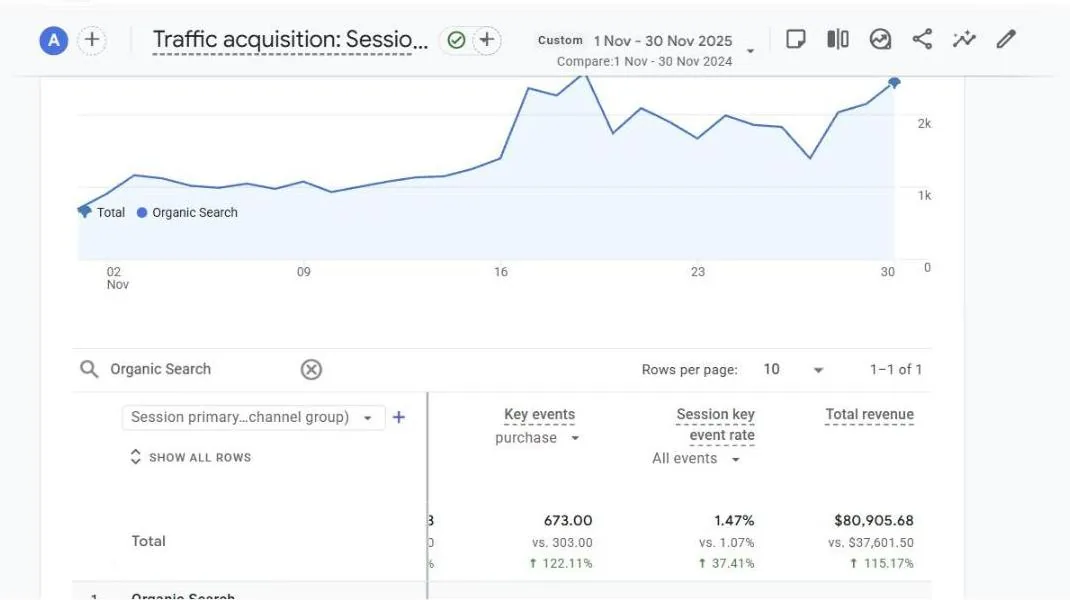Click the chart start point marker
This screenshot has height=600, width=1070.
(x=84, y=211)
